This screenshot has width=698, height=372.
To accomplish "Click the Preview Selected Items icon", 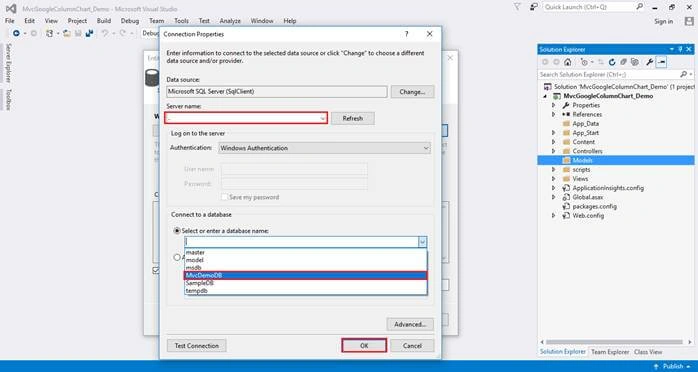I will [x=661, y=62].
